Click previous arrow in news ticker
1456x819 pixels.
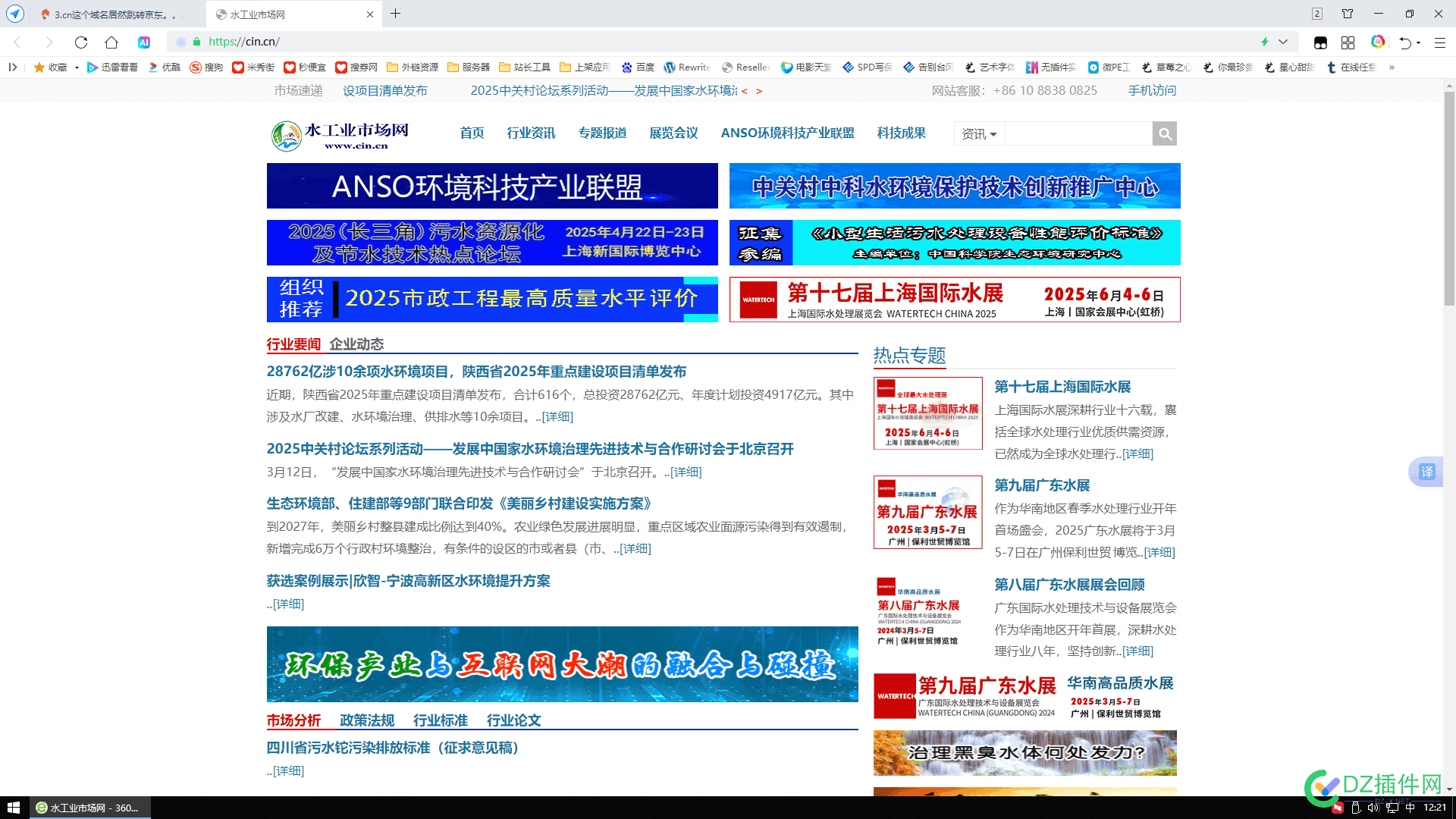point(745,91)
